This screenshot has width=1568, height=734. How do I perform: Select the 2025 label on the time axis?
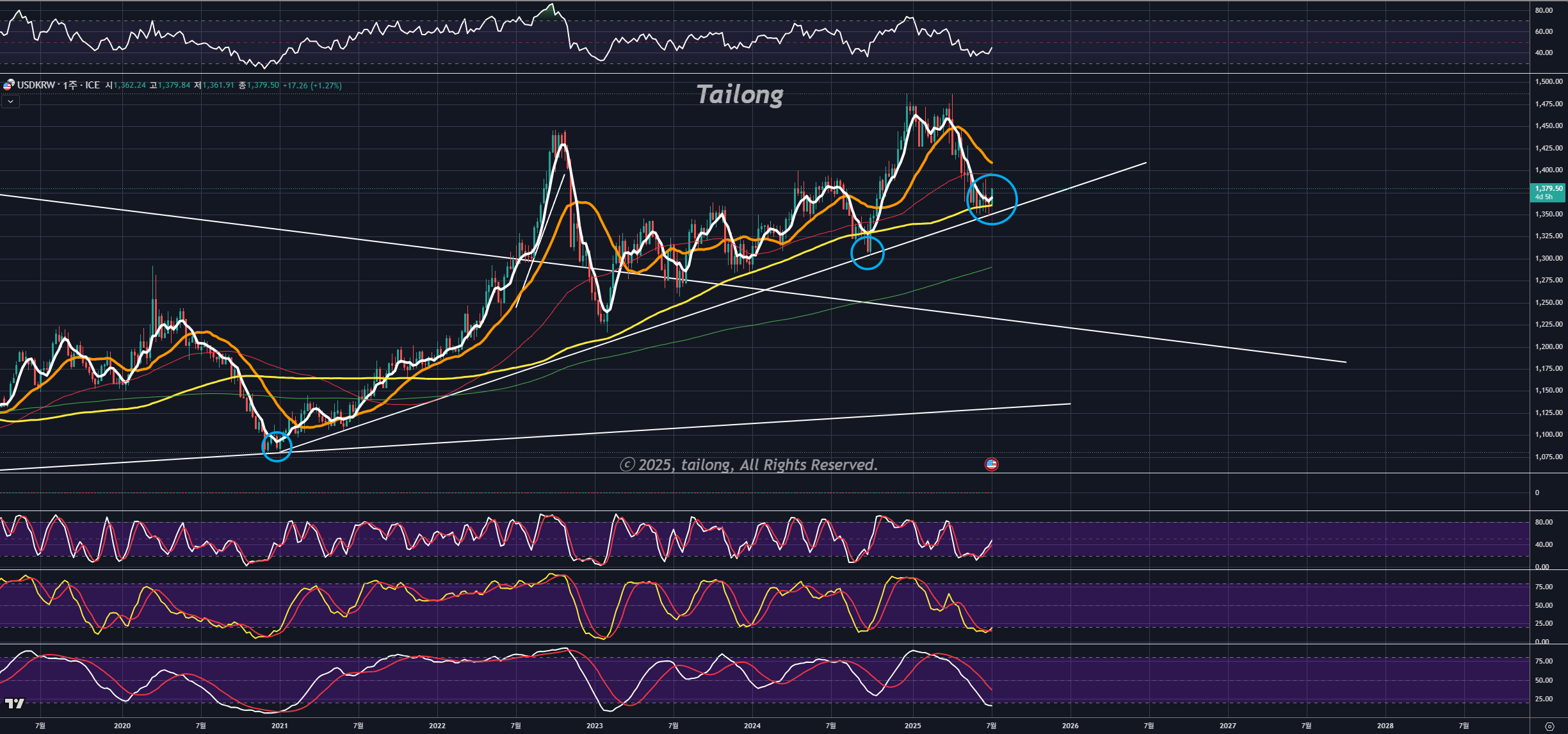pos(912,726)
